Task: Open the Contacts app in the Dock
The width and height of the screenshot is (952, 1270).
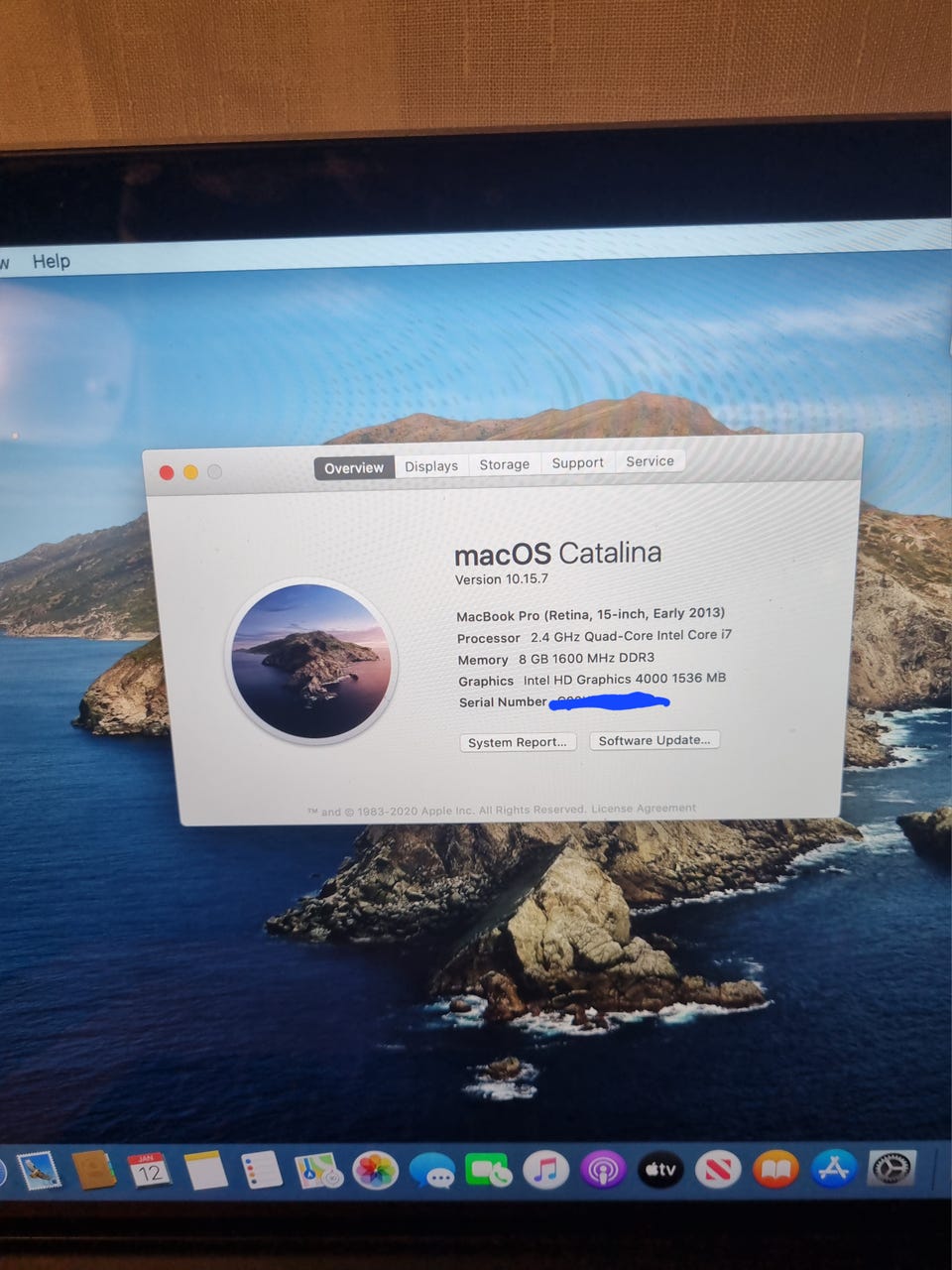Action: (x=94, y=1171)
